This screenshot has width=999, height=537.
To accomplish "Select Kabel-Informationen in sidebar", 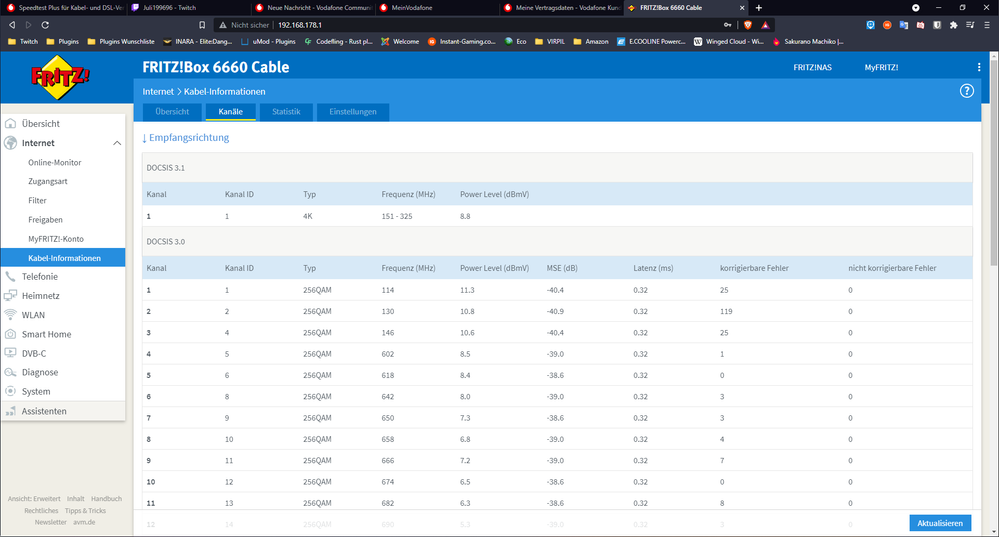I will pos(63,258).
